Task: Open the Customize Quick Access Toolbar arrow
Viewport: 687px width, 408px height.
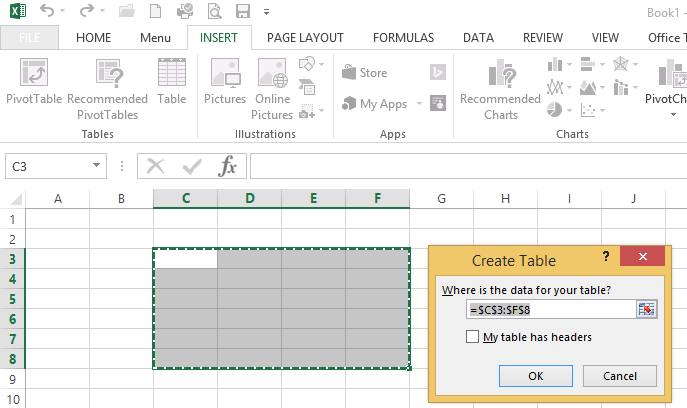Action: tap(266, 12)
